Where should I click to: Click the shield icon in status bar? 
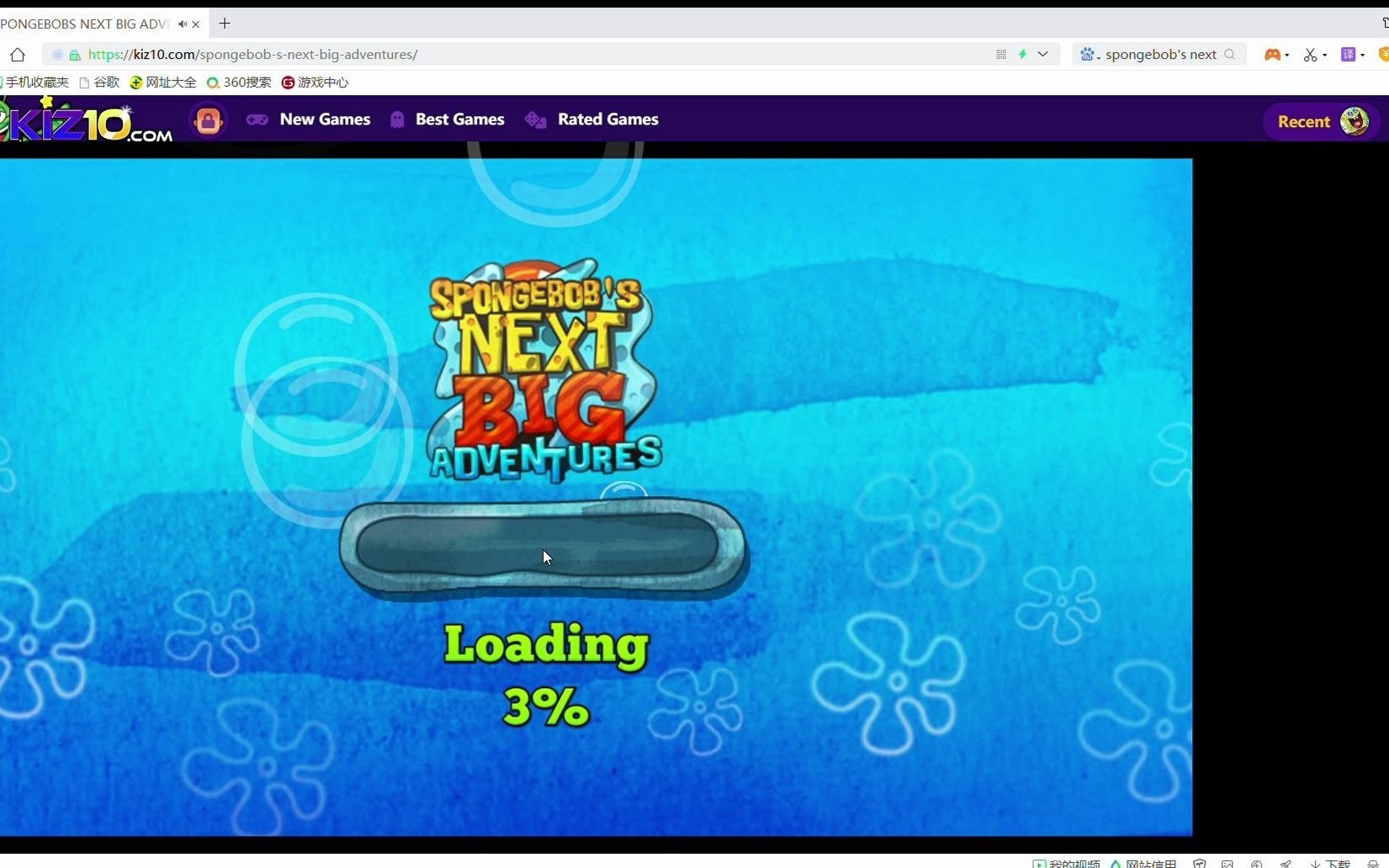(1200, 863)
